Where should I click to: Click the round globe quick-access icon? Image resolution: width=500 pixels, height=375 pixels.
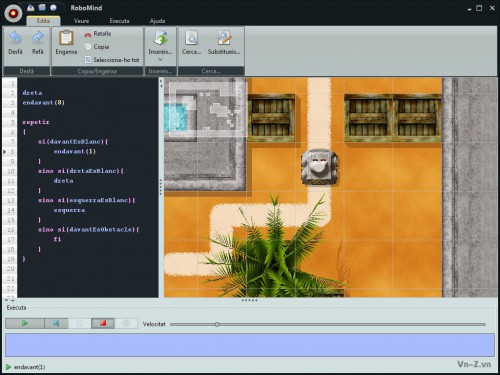[53, 7]
